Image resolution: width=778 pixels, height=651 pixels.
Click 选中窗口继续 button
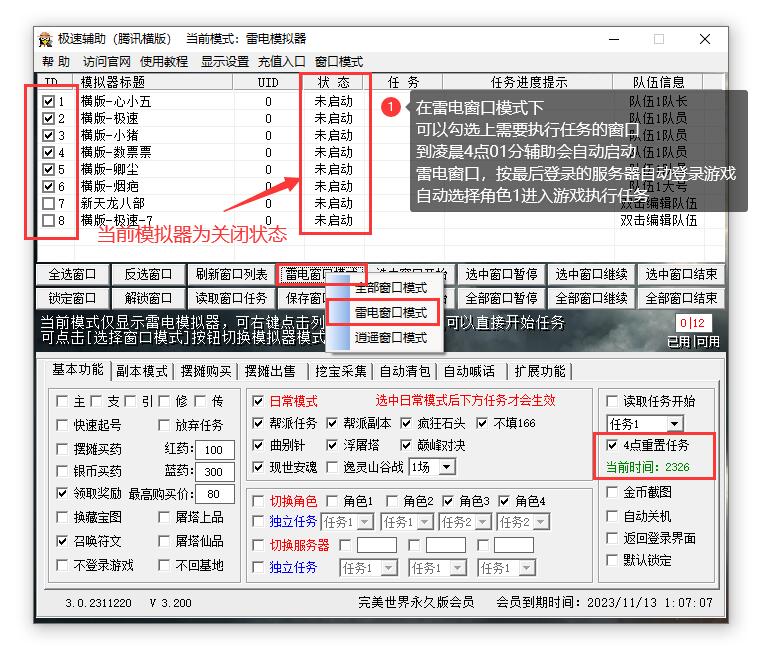(x=591, y=274)
